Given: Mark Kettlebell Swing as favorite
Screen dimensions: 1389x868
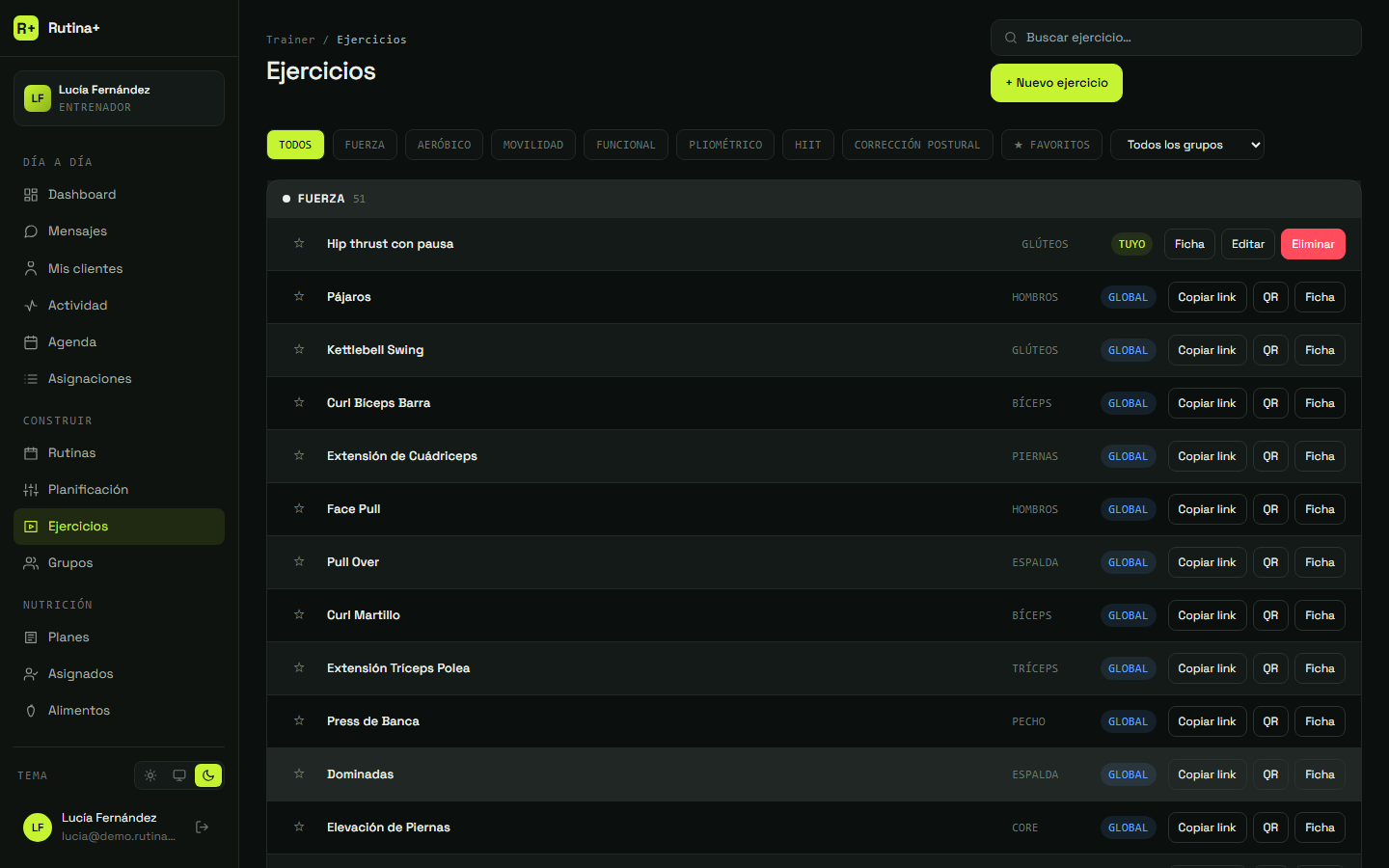Looking at the screenshot, I should [x=299, y=350].
